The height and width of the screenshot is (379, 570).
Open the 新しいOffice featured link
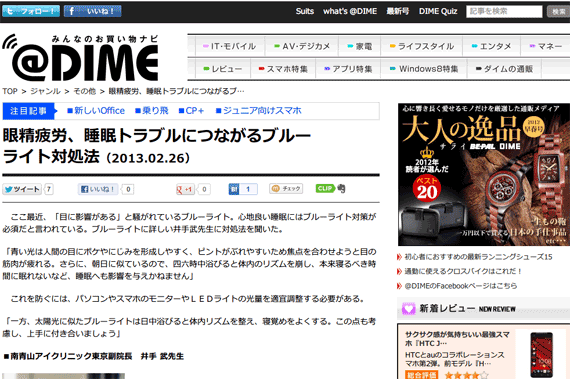[96, 111]
